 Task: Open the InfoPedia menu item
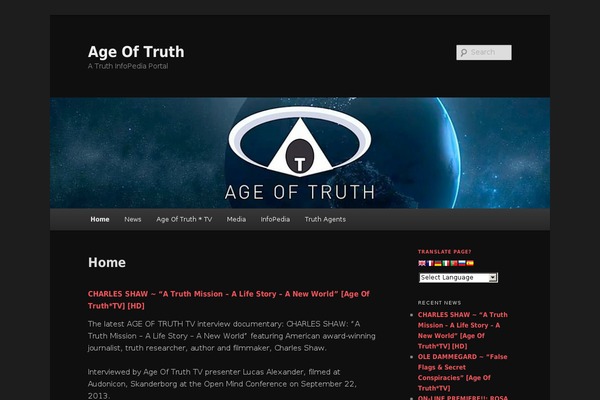[x=275, y=219]
